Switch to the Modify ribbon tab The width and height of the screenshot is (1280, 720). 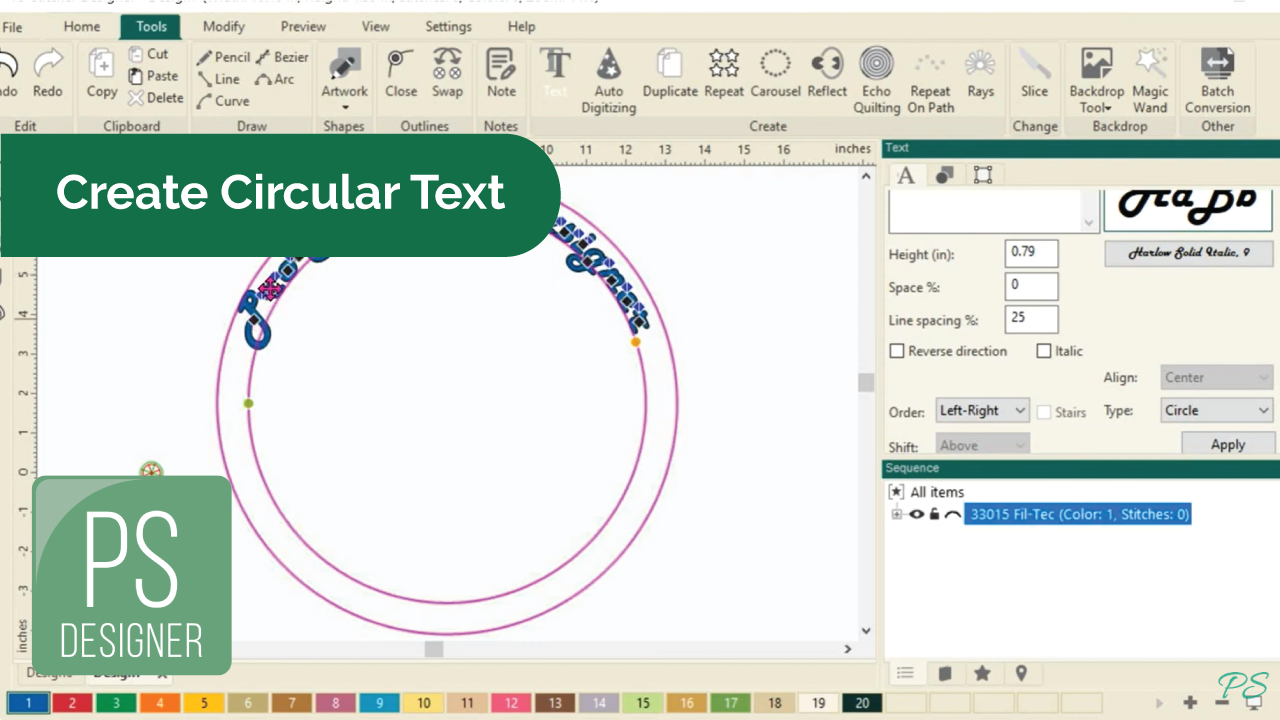[223, 27]
